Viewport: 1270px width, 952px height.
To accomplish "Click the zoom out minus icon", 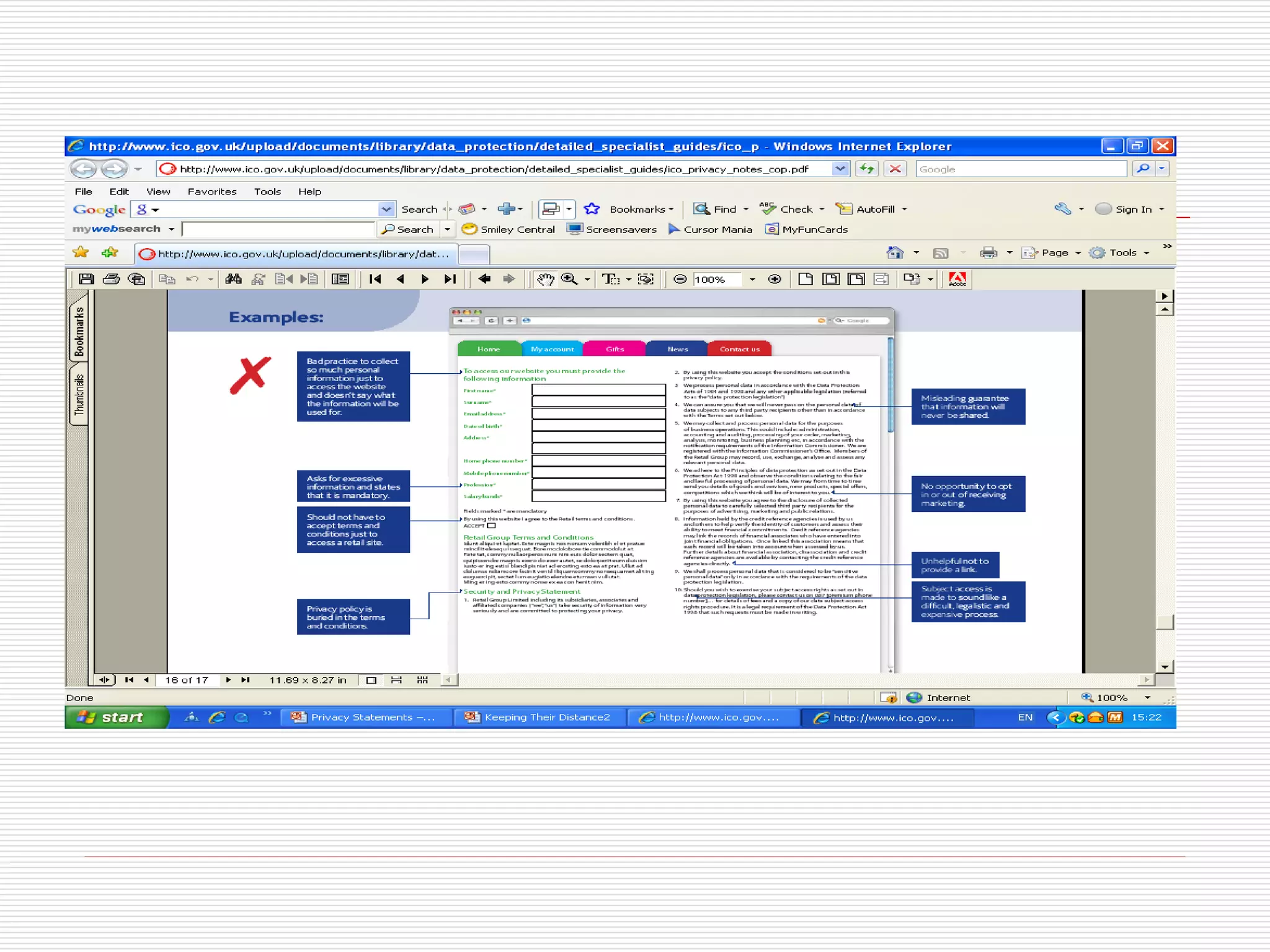I will tap(680, 279).
